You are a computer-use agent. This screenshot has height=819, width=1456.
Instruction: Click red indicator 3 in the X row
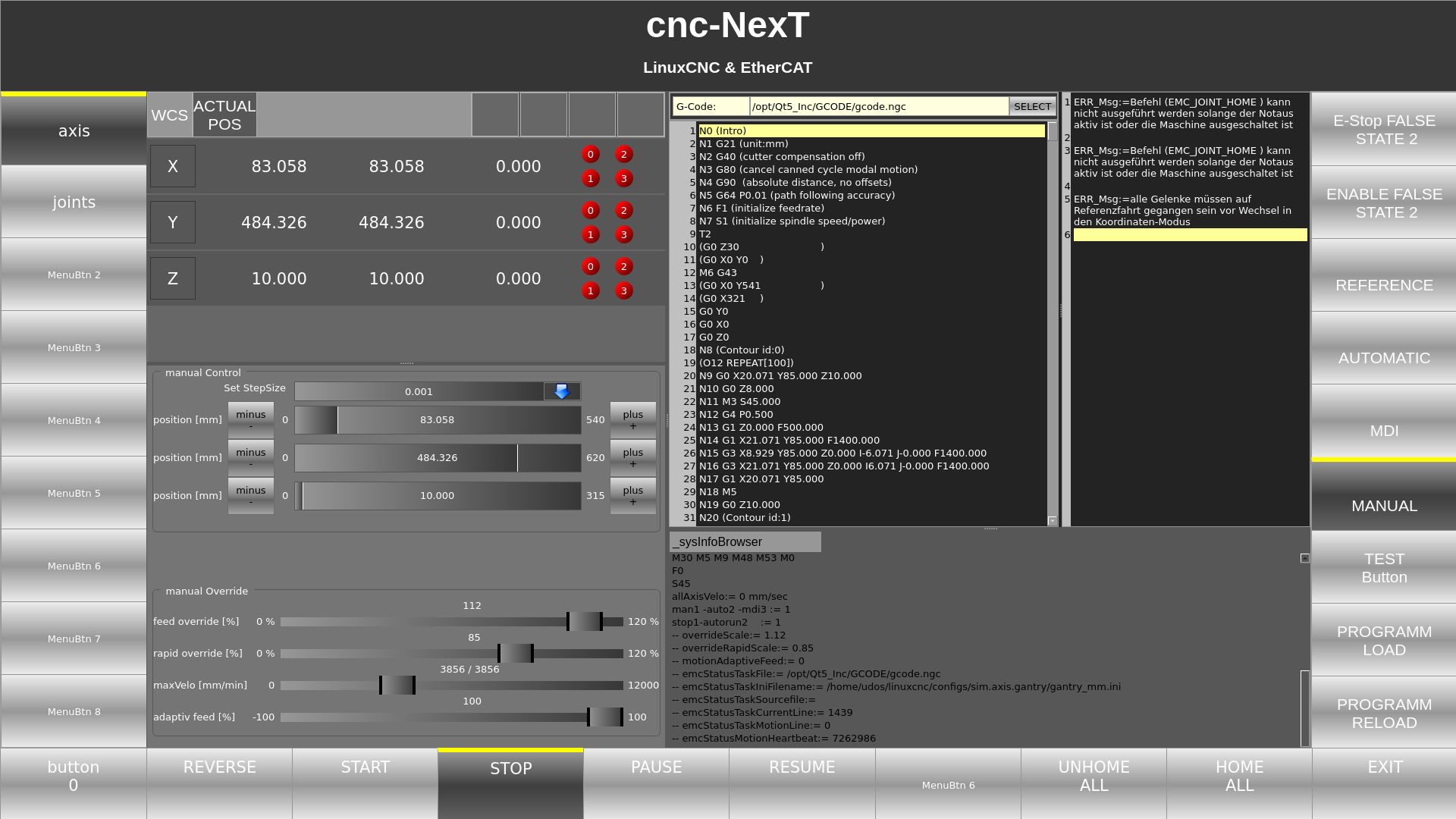point(624,179)
